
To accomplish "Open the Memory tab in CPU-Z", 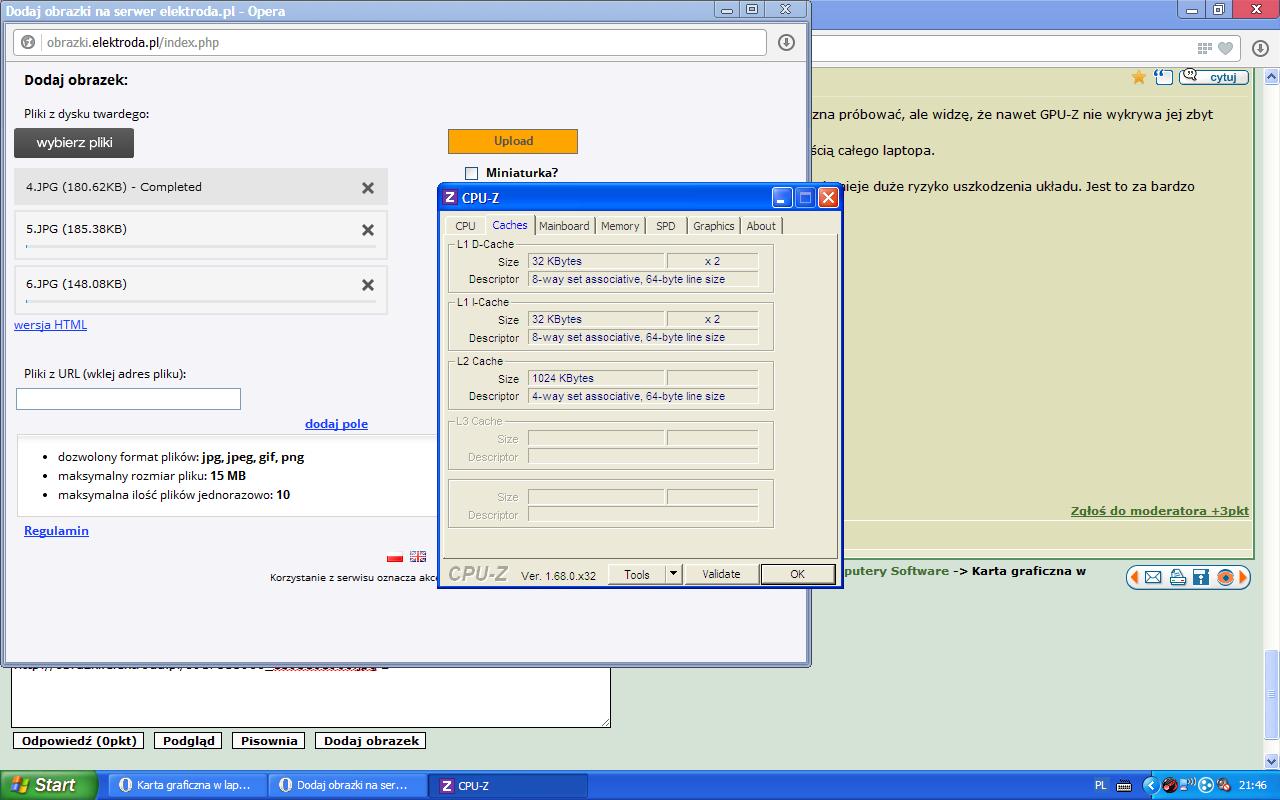I will pyautogui.click(x=620, y=226).
